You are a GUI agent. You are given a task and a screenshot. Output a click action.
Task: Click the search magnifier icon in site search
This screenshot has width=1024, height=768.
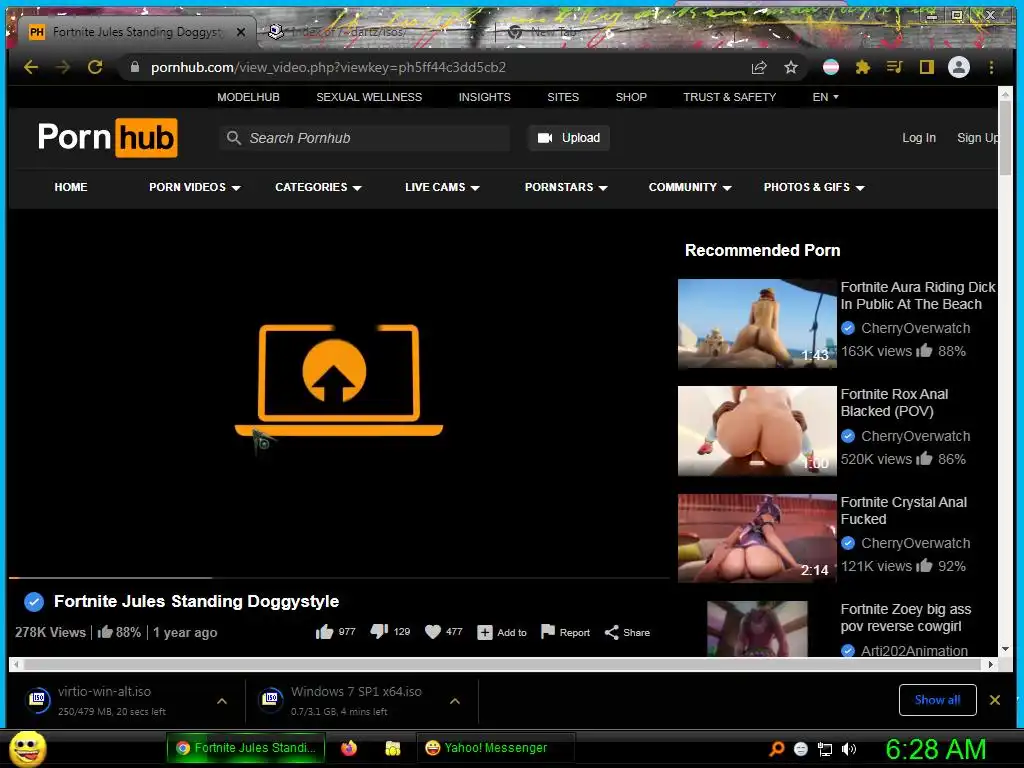(x=234, y=138)
